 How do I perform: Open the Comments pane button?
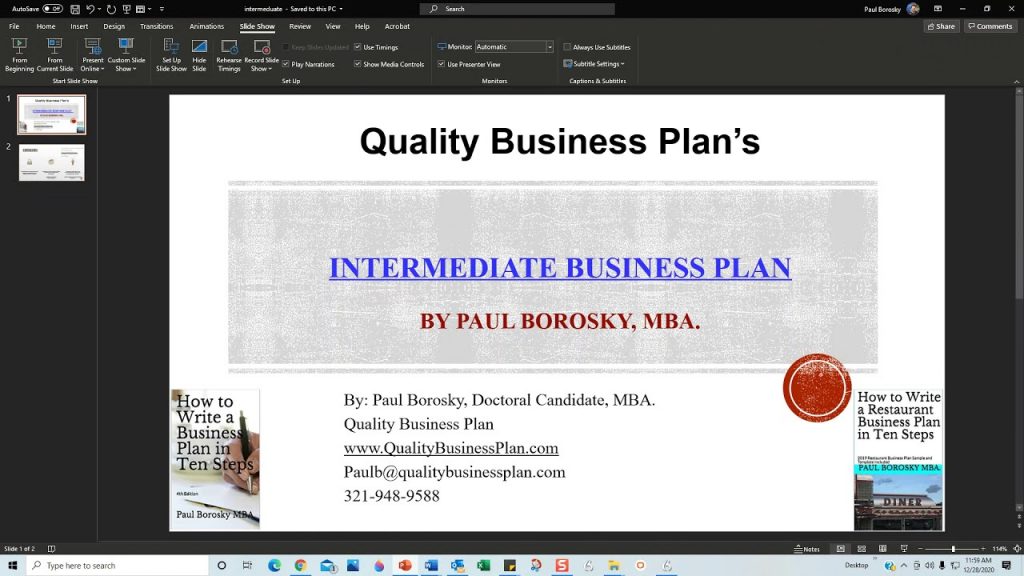click(990, 26)
